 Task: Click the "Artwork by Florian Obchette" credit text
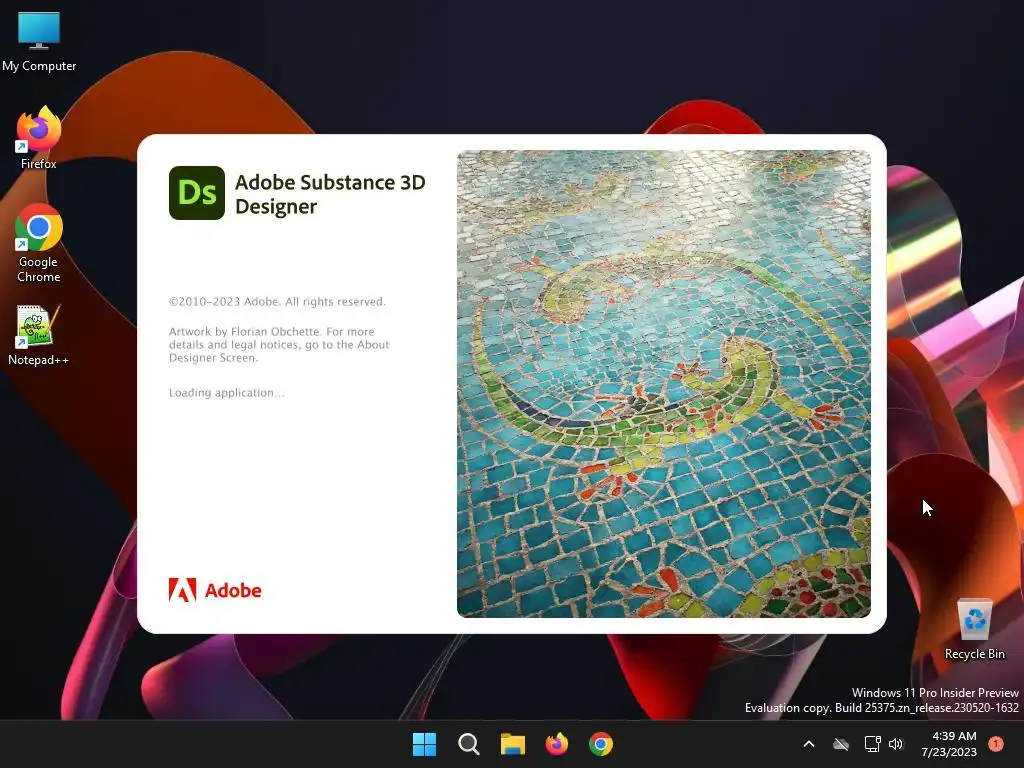pos(246,332)
